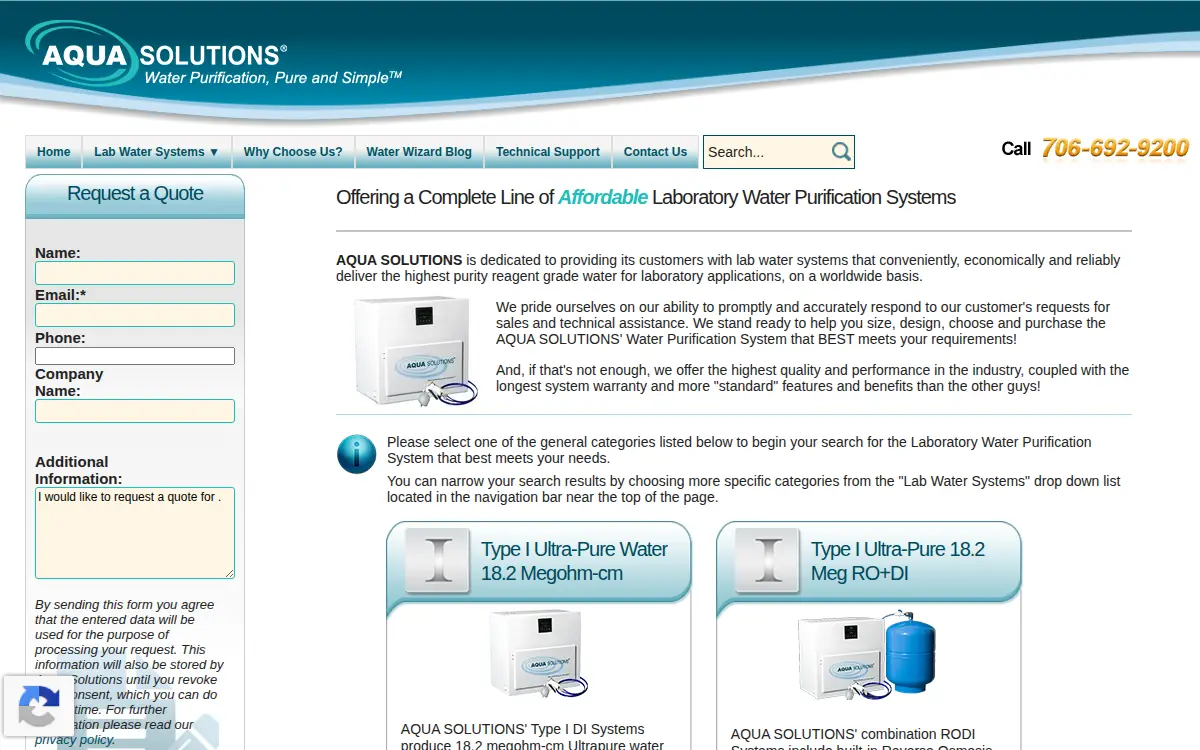Viewport: 1200px width, 750px height.
Task: Click the Company Name field
Action: pyautogui.click(x=135, y=411)
